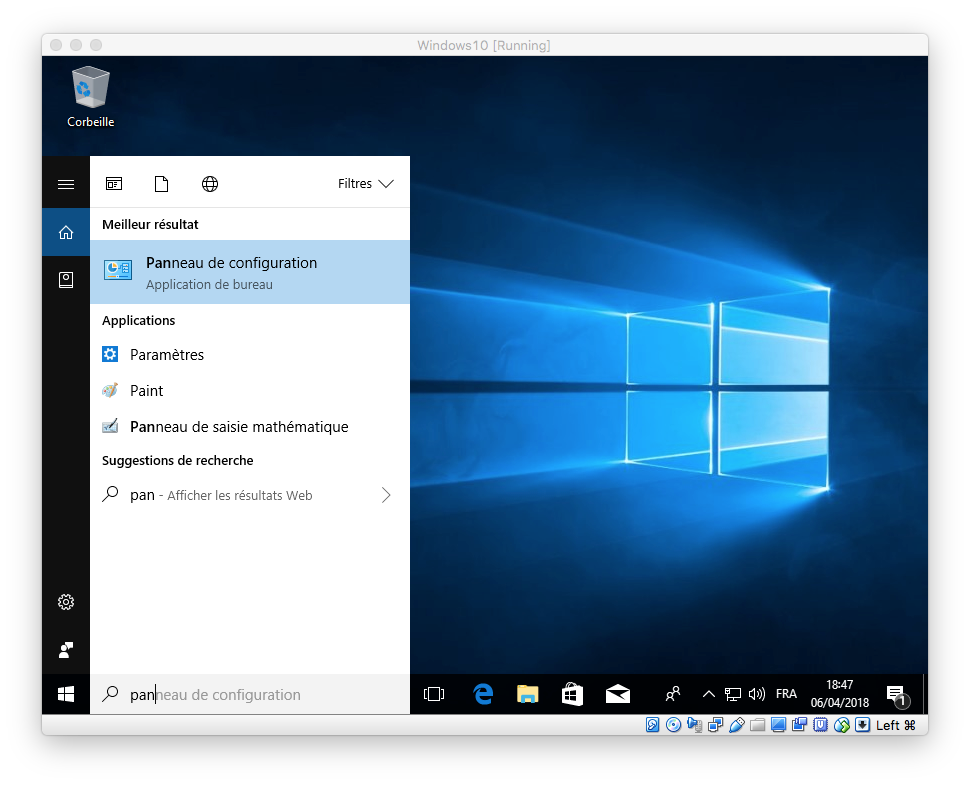Click the Meilleur résultat heading
The width and height of the screenshot is (970, 785).
150,225
